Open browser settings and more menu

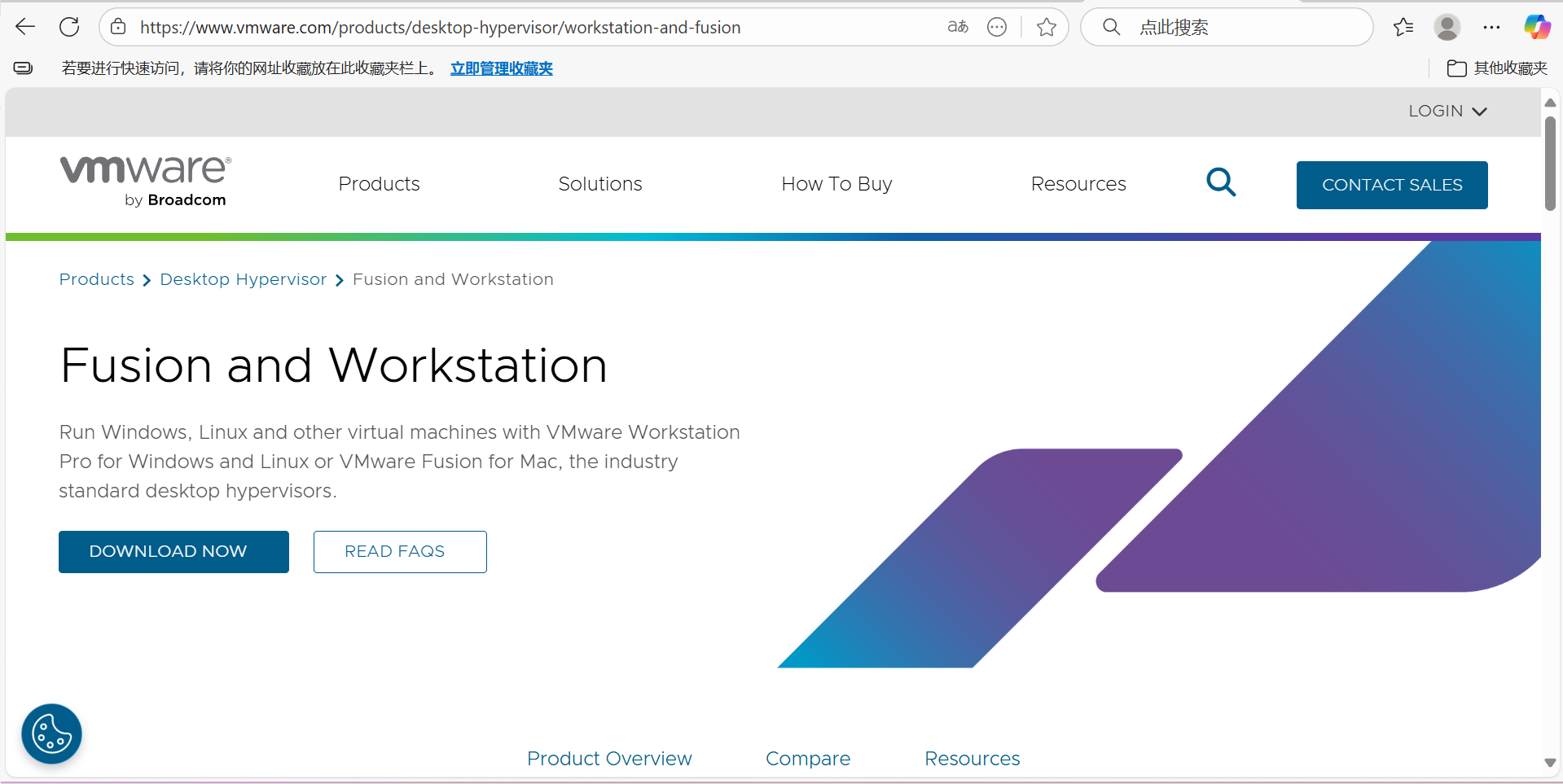pyautogui.click(x=1492, y=27)
